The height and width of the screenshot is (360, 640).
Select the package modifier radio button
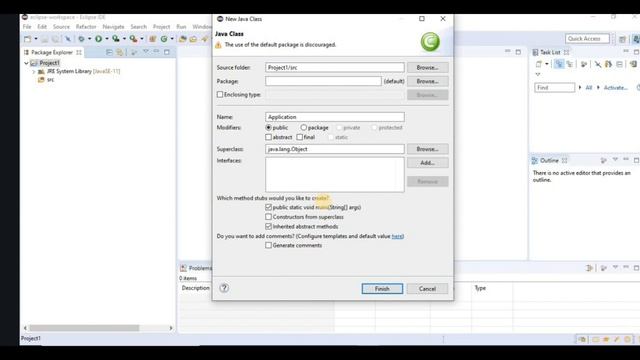[304, 128]
